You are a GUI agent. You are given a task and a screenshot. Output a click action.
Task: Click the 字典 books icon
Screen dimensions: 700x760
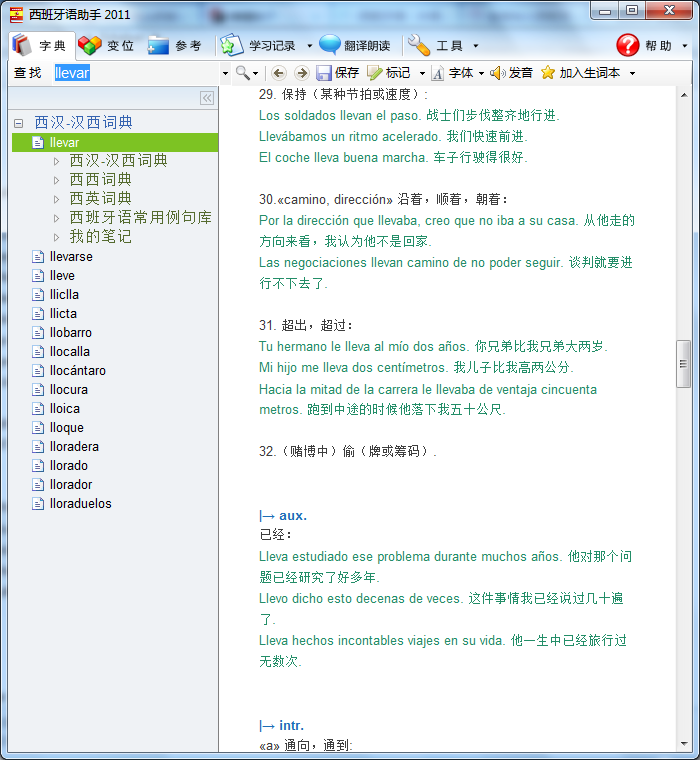(x=22, y=45)
